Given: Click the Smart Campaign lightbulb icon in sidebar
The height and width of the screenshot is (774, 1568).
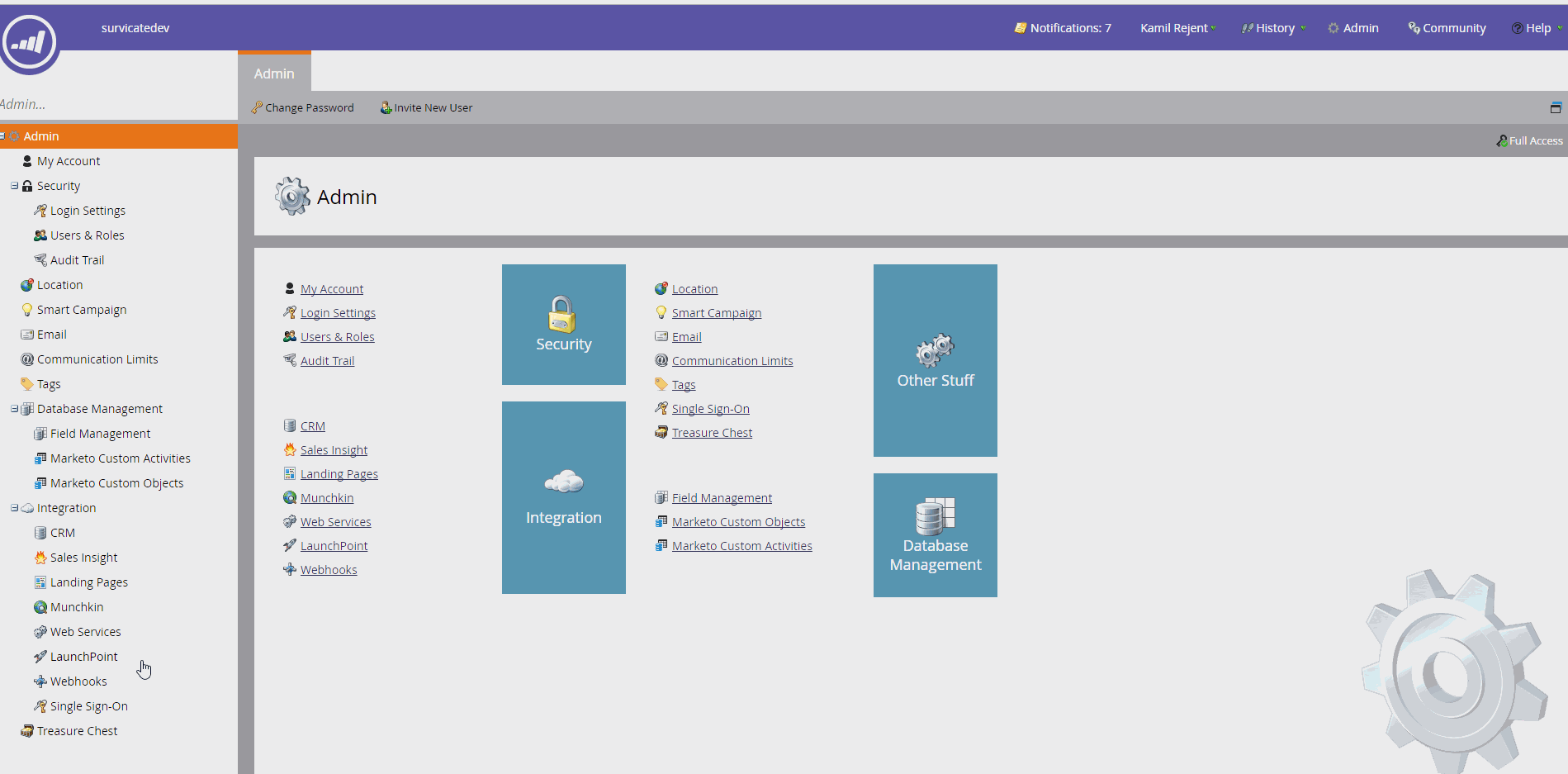Looking at the screenshot, I should pyautogui.click(x=27, y=310).
